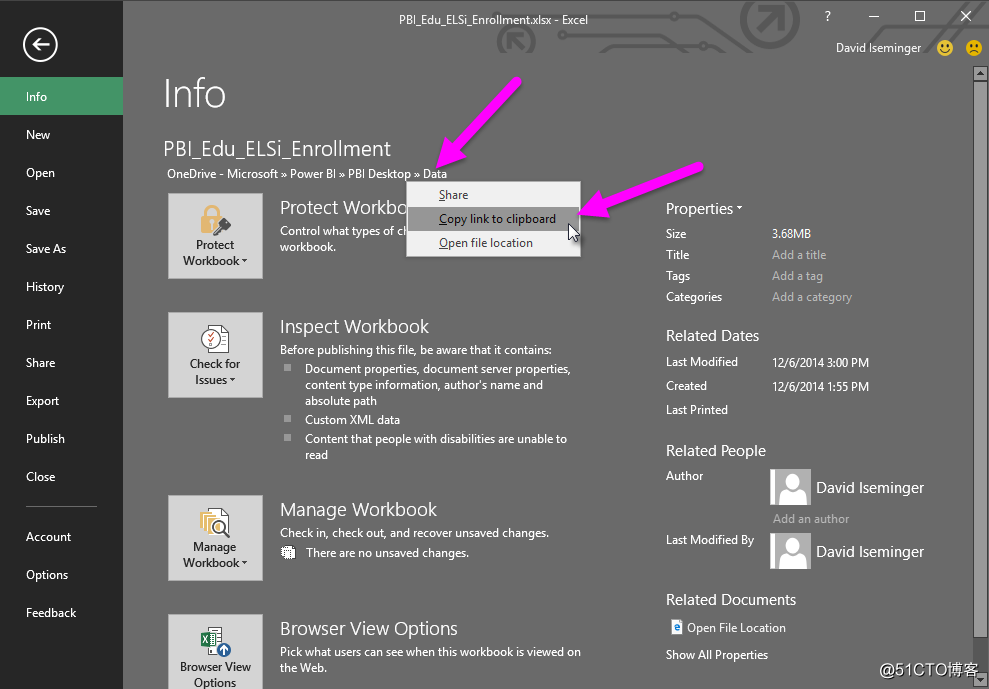Click PBI Desktop in the file path
The height and width of the screenshot is (689, 989).
tap(379, 174)
